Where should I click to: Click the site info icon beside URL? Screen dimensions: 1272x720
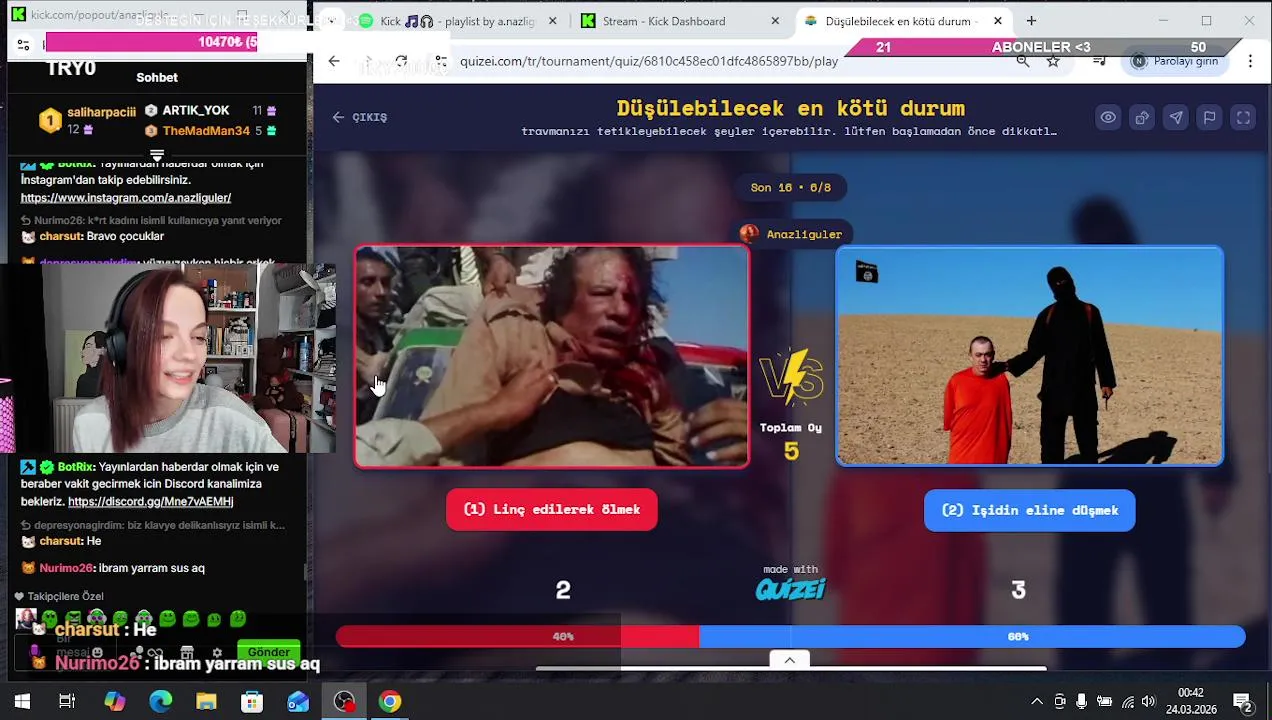(x=441, y=61)
